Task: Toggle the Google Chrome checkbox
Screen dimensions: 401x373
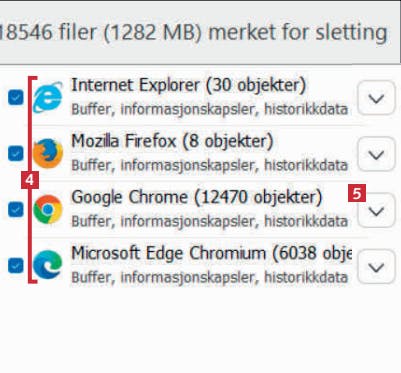Action: click(16, 209)
